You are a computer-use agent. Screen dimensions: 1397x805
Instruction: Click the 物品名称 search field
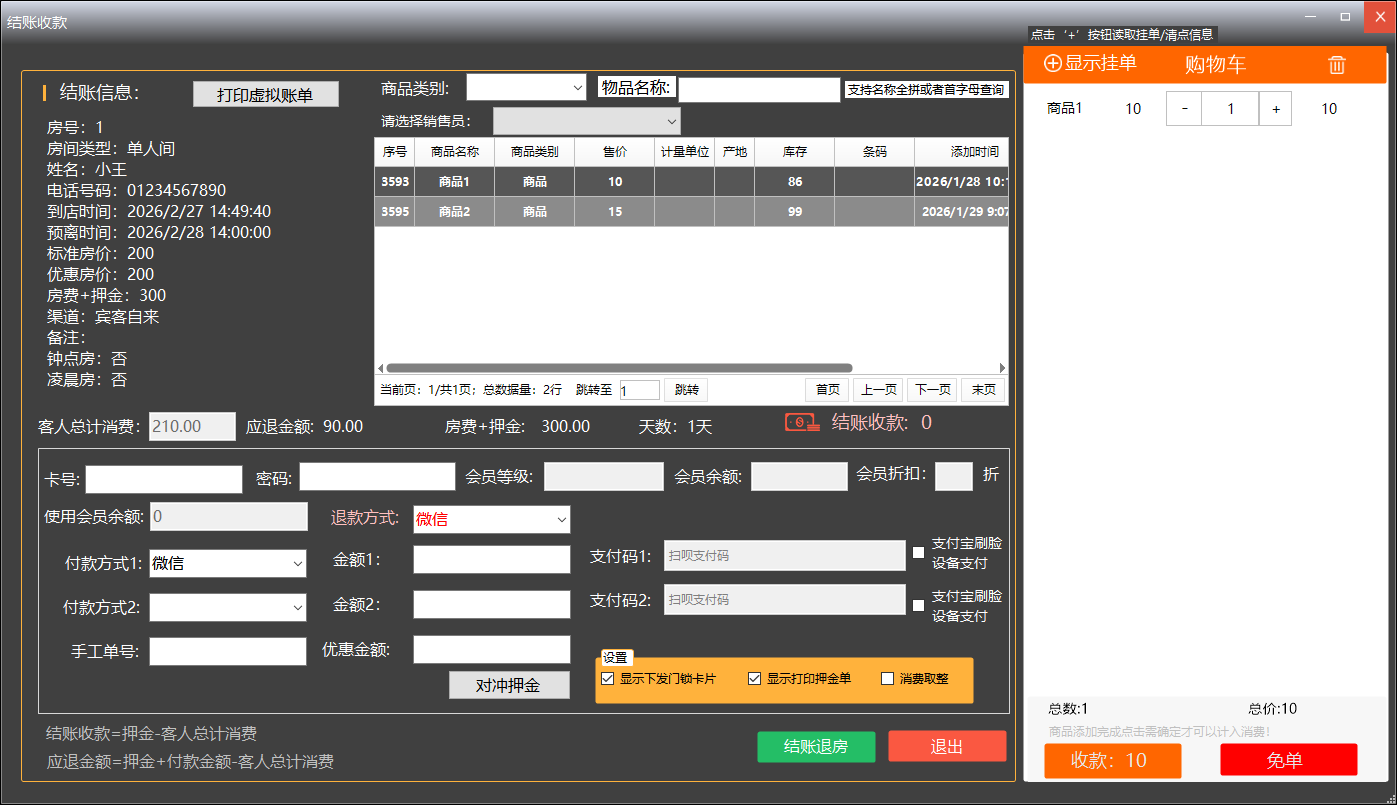click(x=759, y=90)
